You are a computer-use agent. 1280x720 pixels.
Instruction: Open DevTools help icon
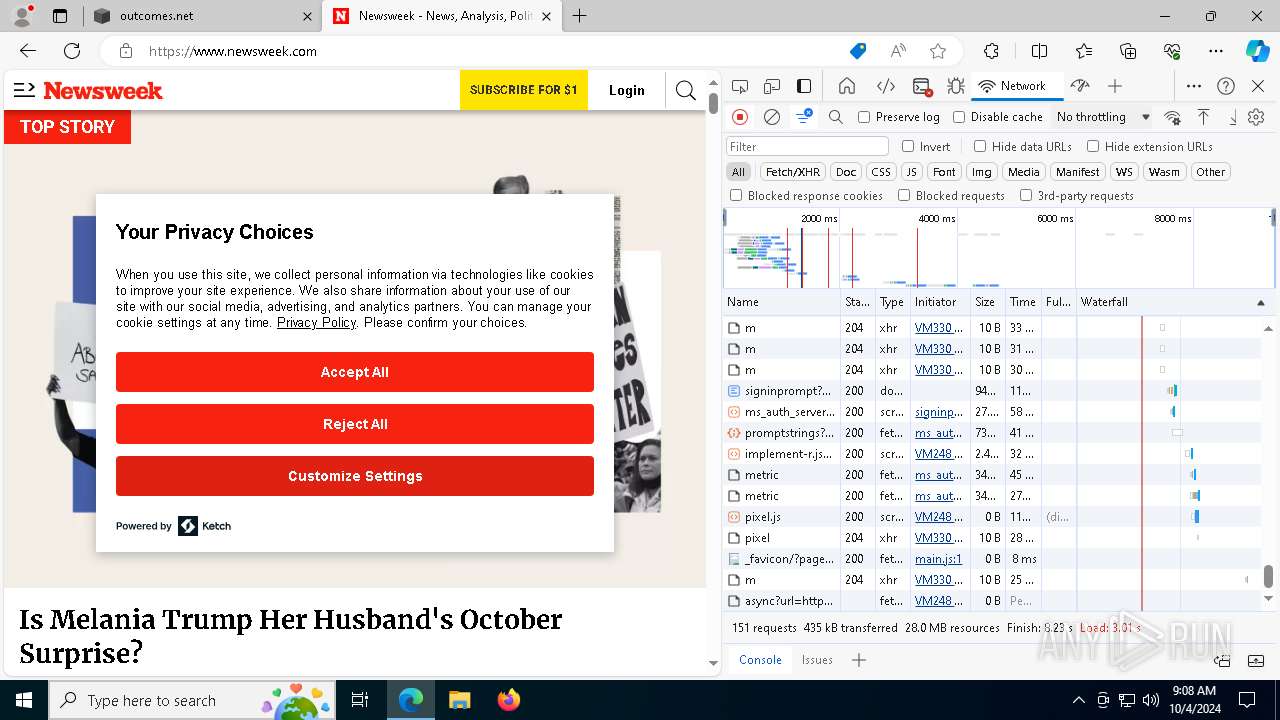point(1226,86)
